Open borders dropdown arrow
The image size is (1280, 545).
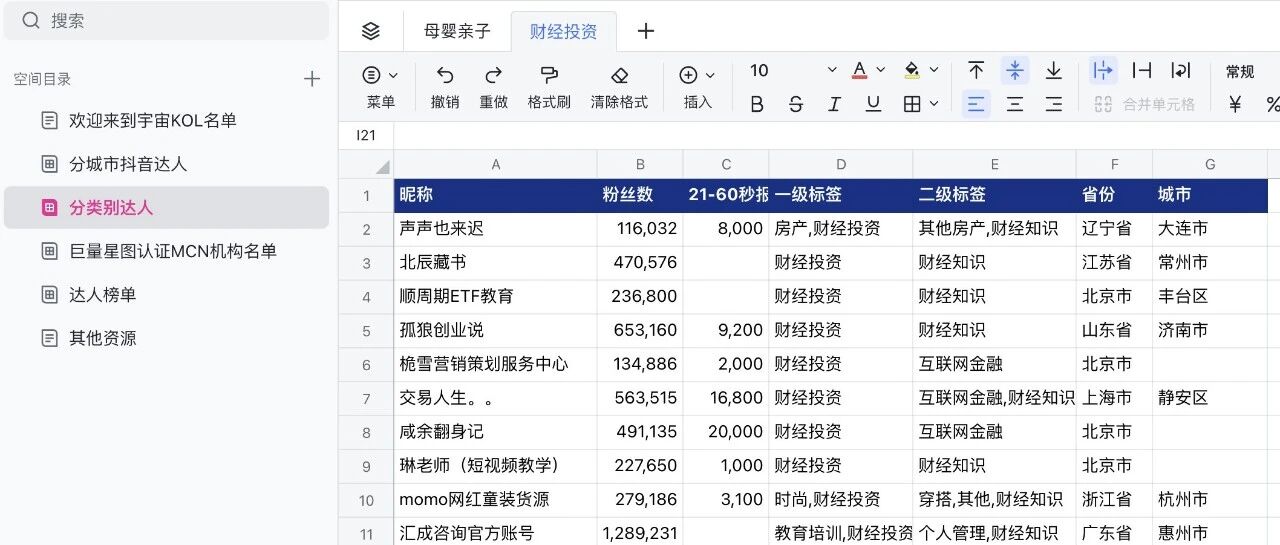(934, 104)
